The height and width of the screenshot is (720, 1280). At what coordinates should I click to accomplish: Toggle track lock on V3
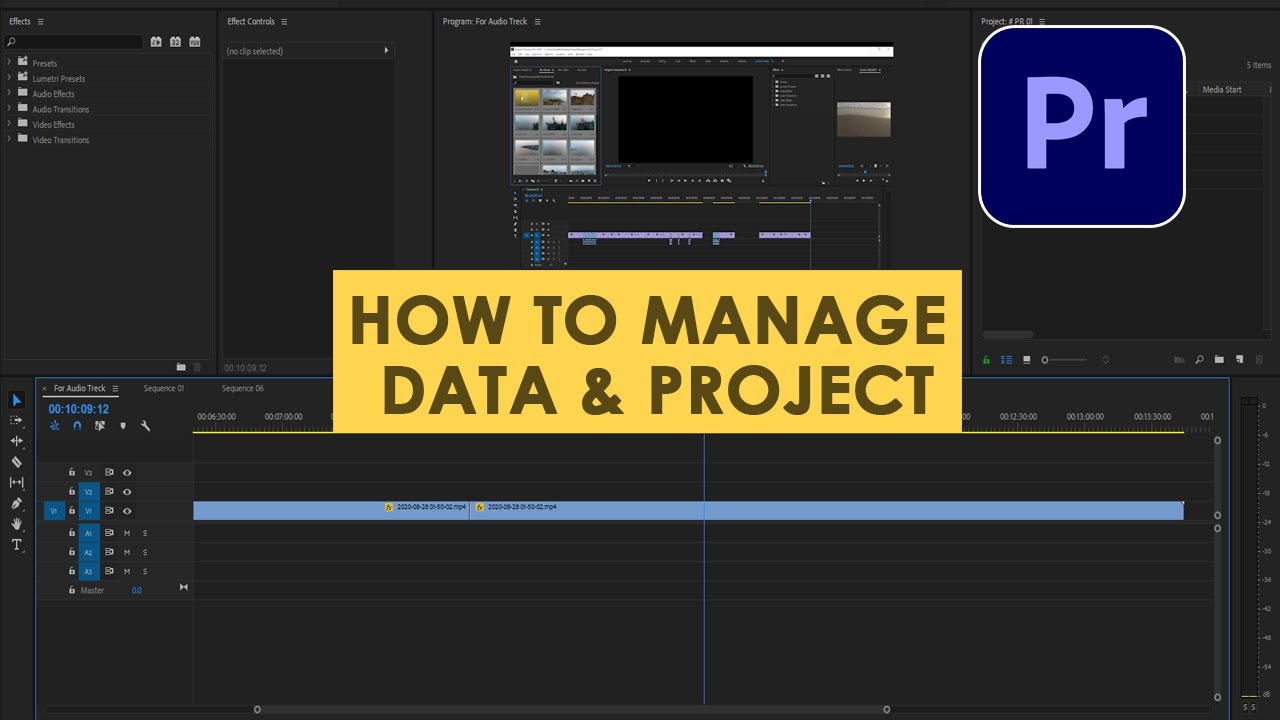[x=72, y=472]
